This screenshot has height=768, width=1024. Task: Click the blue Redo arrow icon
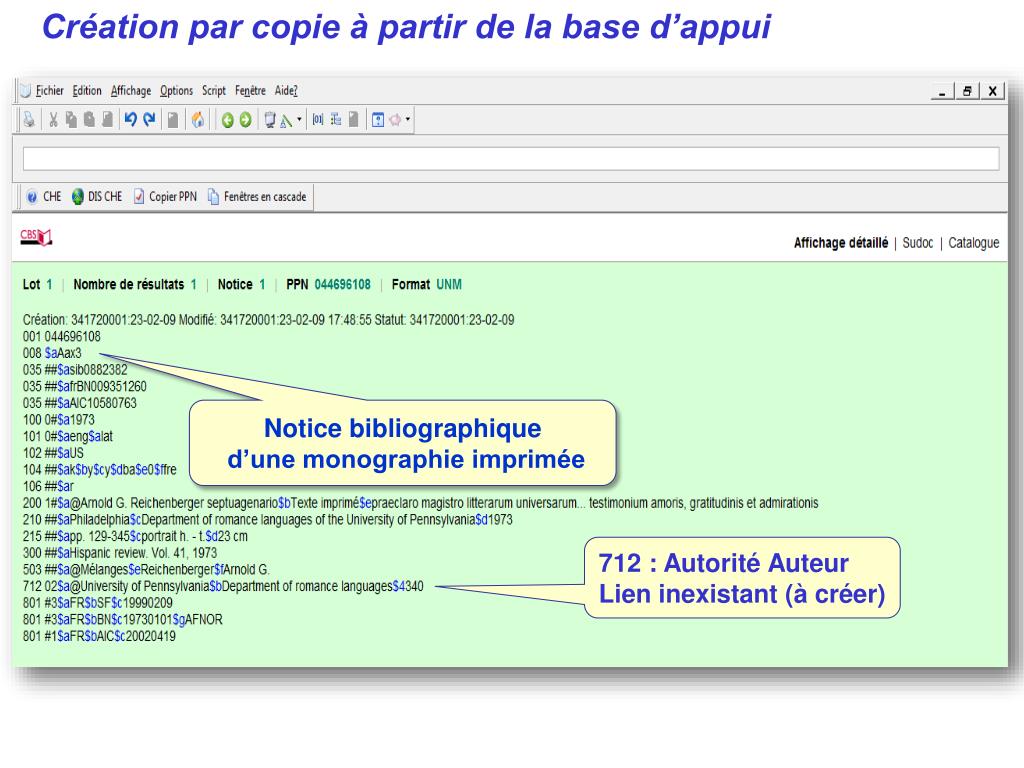(149, 120)
